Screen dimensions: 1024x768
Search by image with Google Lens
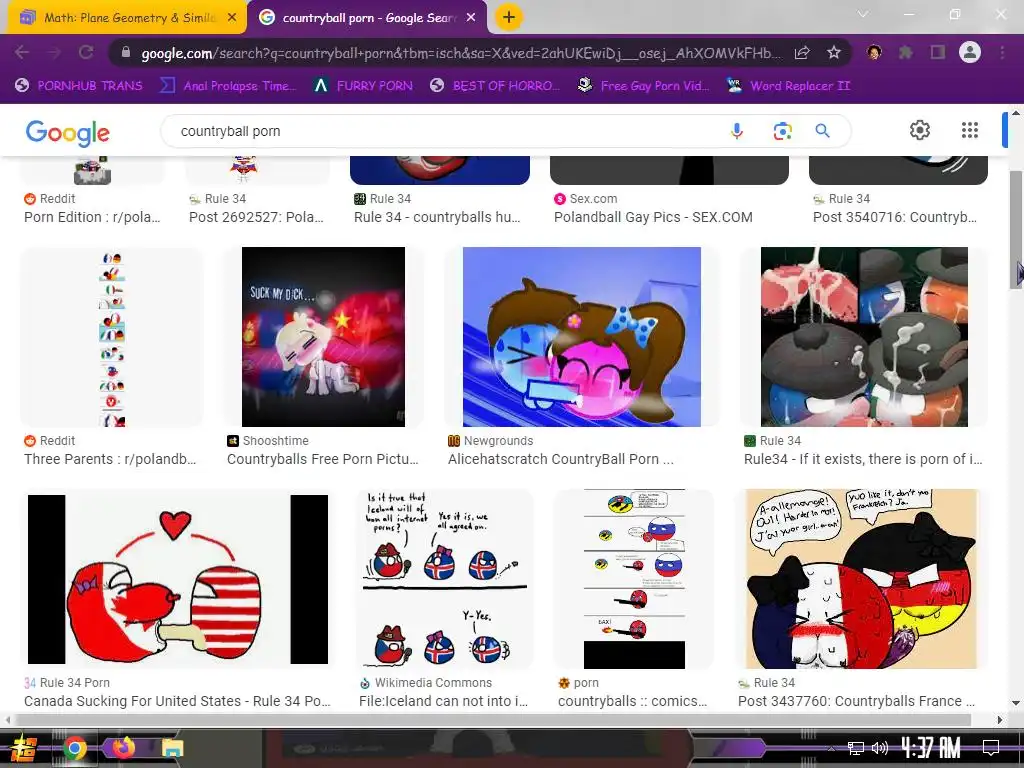(x=782, y=131)
